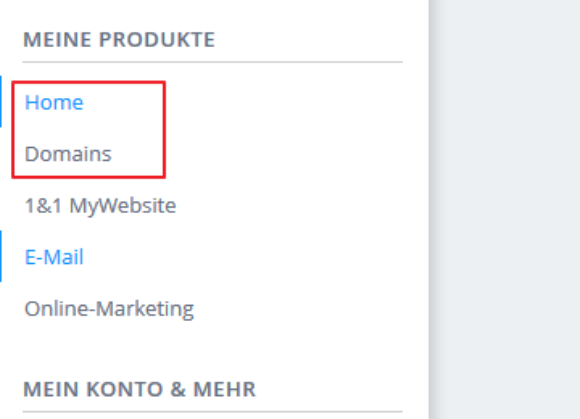Image resolution: width=580 pixels, height=419 pixels.
Task: Click the word KONTO in lower heading
Action: (125, 389)
